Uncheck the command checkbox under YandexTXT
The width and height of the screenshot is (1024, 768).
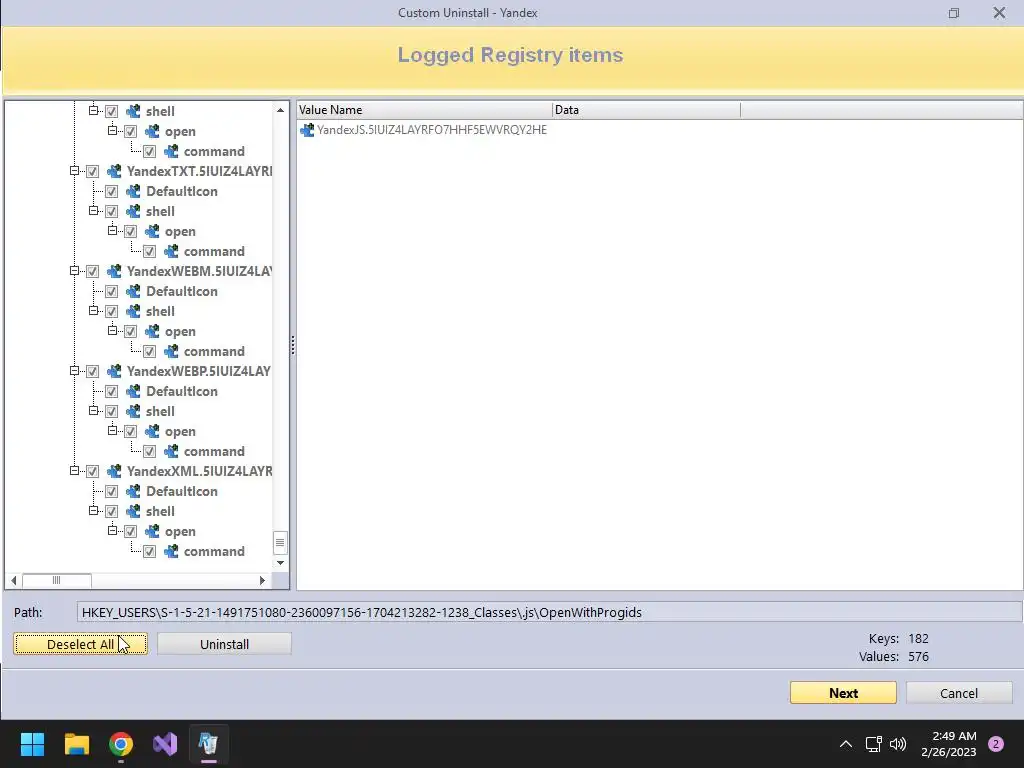149,251
